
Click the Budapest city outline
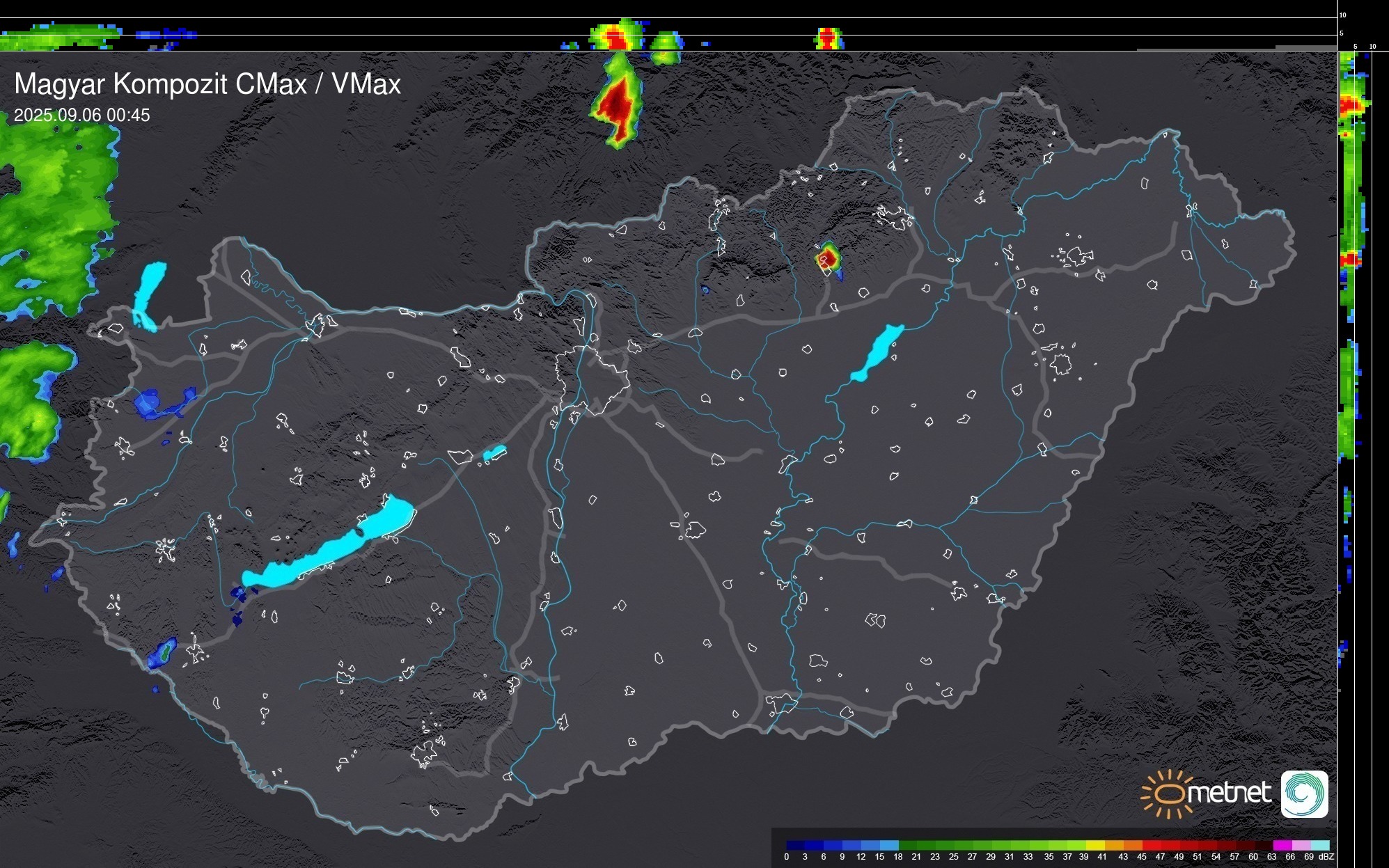592,379
